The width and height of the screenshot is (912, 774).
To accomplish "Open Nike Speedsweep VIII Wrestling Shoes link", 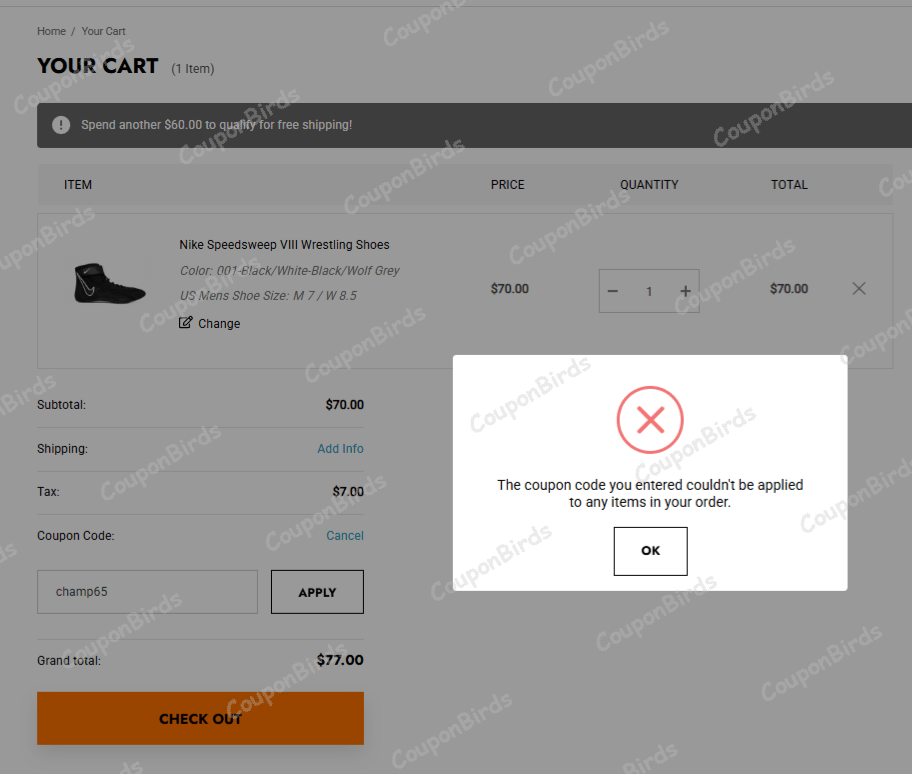I will tap(284, 245).
